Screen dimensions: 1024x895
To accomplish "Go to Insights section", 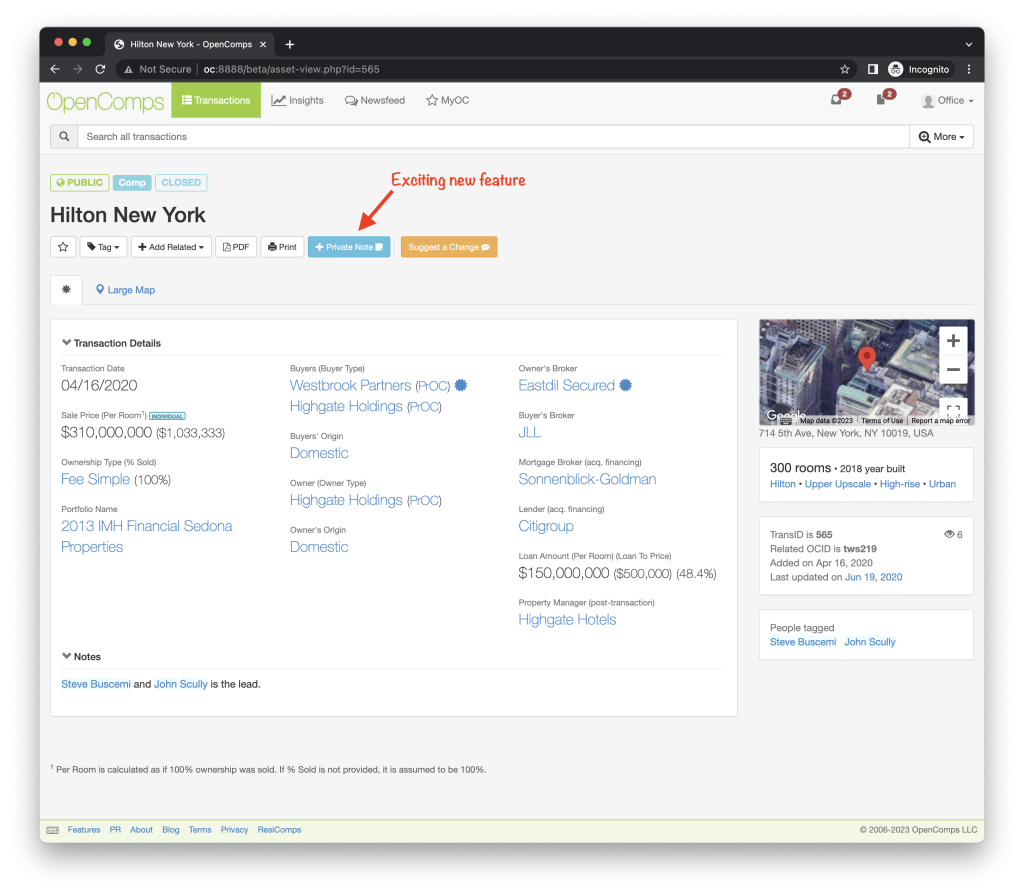I will pyautogui.click(x=298, y=100).
